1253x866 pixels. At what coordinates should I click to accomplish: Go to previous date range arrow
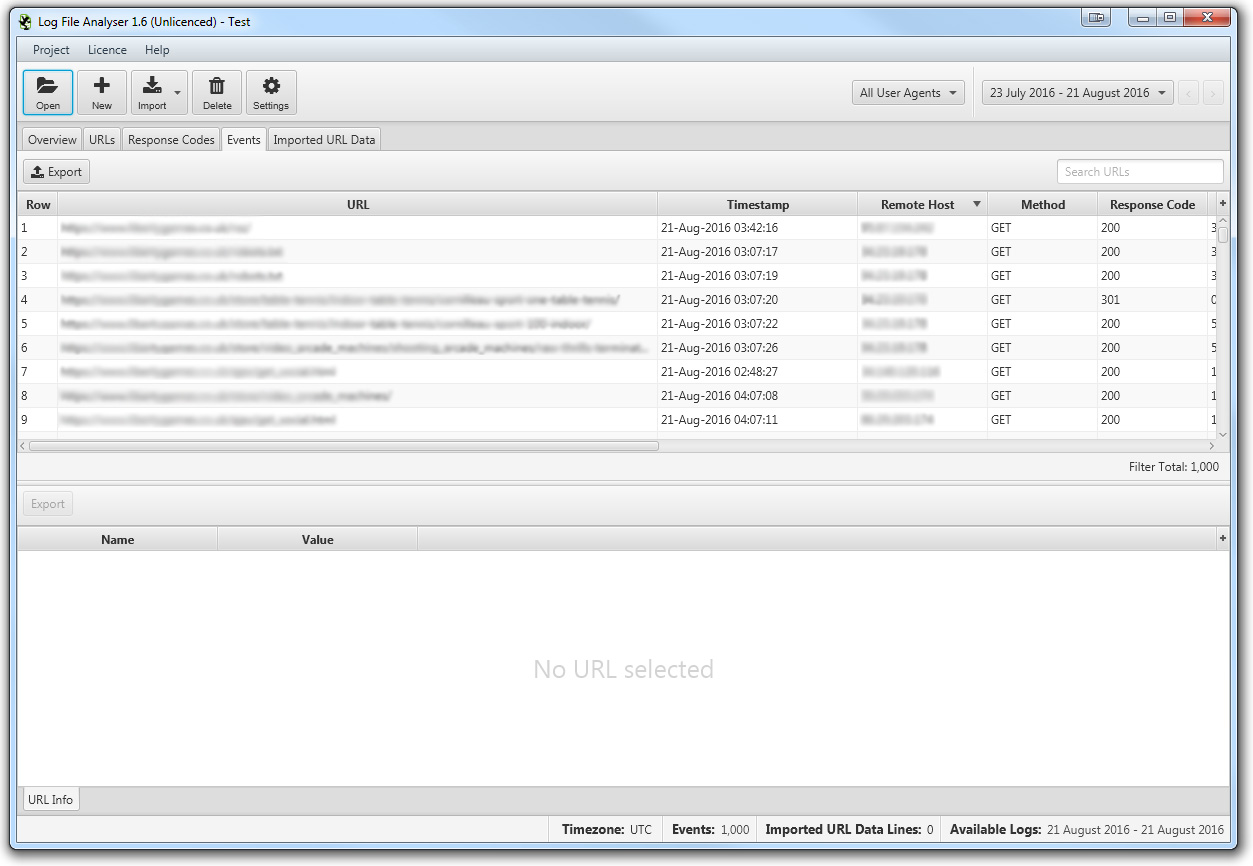tap(1189, 93)
